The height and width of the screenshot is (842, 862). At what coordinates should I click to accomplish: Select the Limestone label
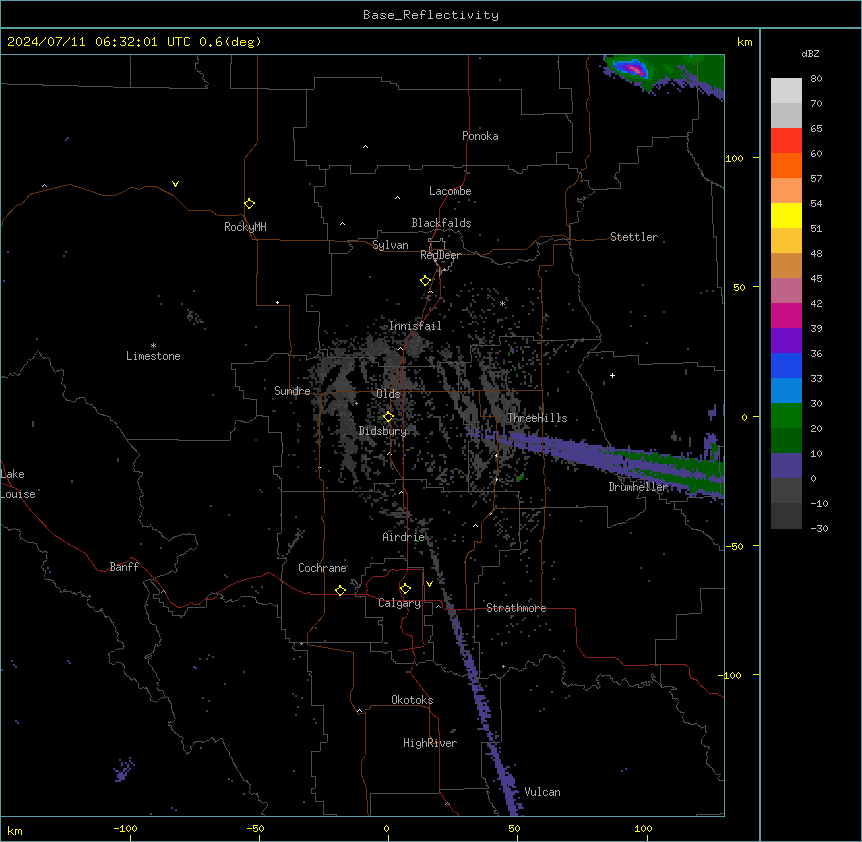(153, 356)
